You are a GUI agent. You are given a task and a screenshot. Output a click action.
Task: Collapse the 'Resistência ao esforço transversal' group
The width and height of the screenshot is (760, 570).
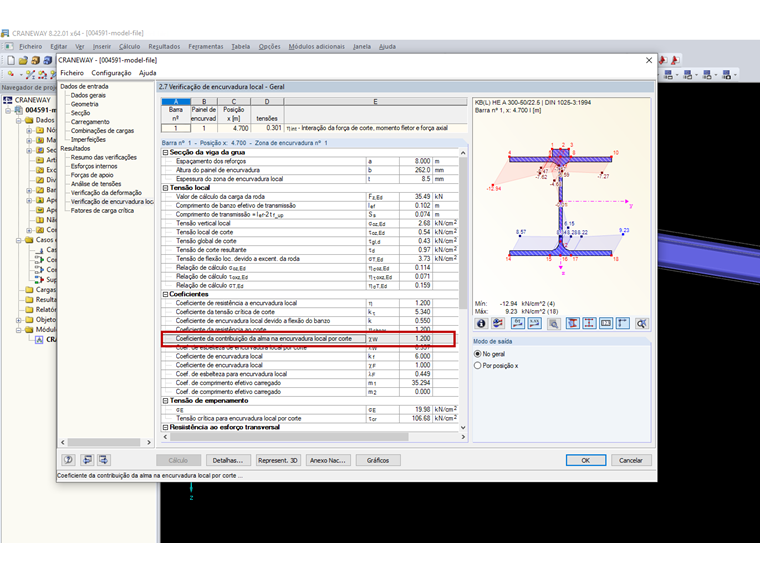pyautogui.click(x=165, y=428)
